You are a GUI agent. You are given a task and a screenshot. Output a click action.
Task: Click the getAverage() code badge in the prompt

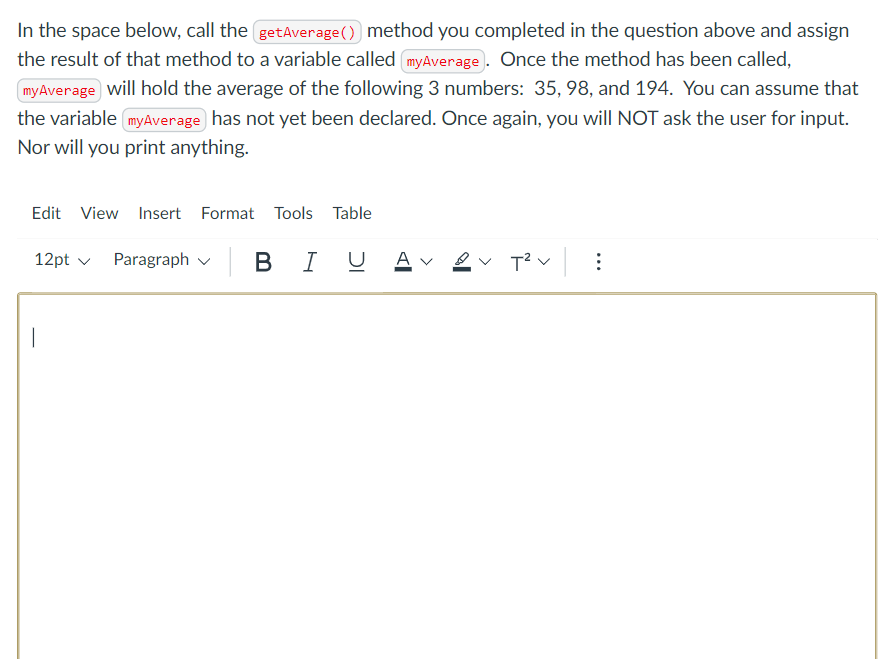[306, 31]
